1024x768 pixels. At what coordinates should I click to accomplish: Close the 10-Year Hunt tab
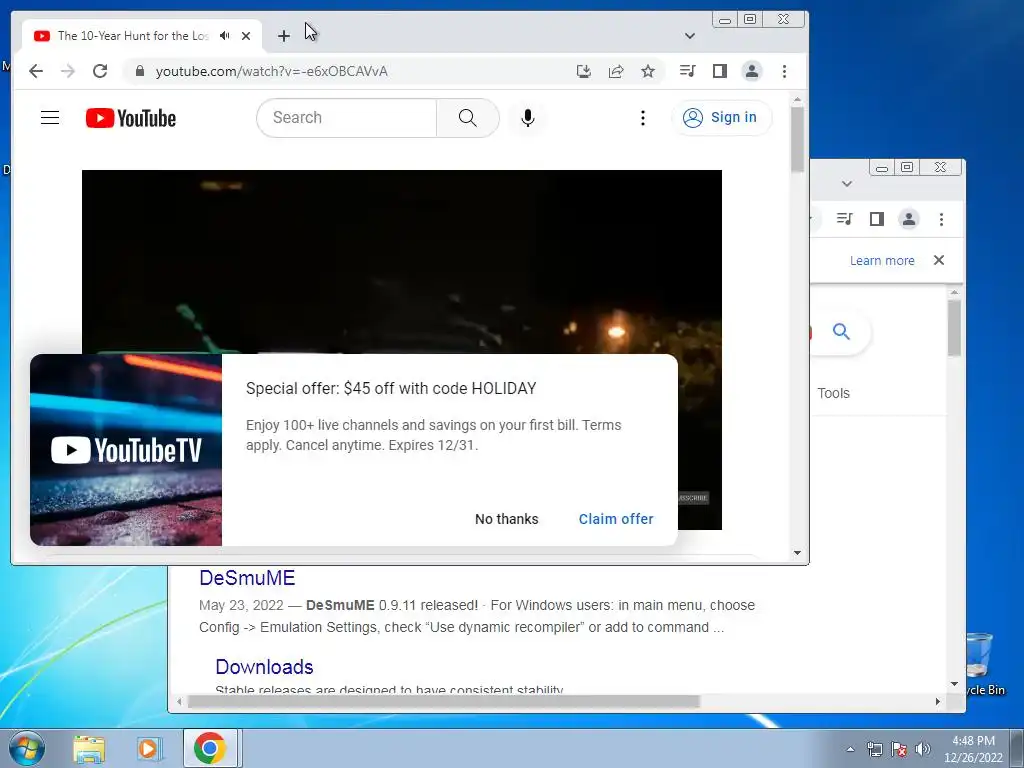coord(246,36)
